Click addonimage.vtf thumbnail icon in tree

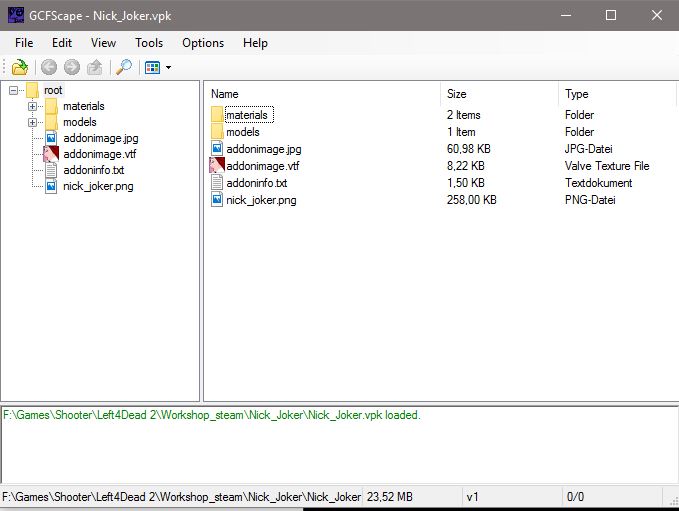[51, 154]
